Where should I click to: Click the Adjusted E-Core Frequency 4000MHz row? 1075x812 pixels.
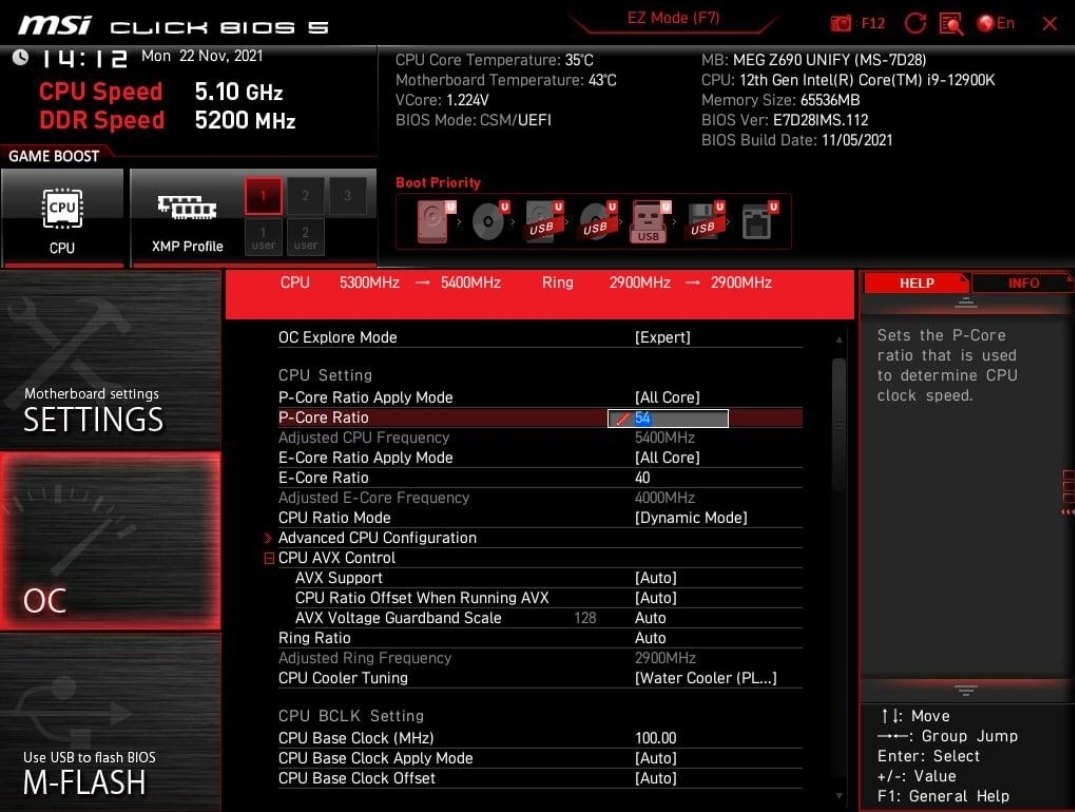540,498
